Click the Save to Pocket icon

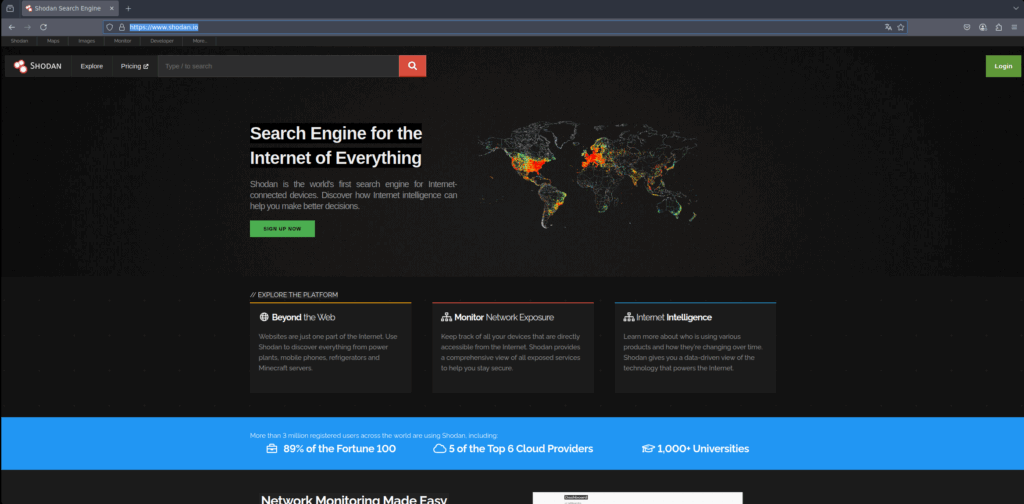click(966, 27)
